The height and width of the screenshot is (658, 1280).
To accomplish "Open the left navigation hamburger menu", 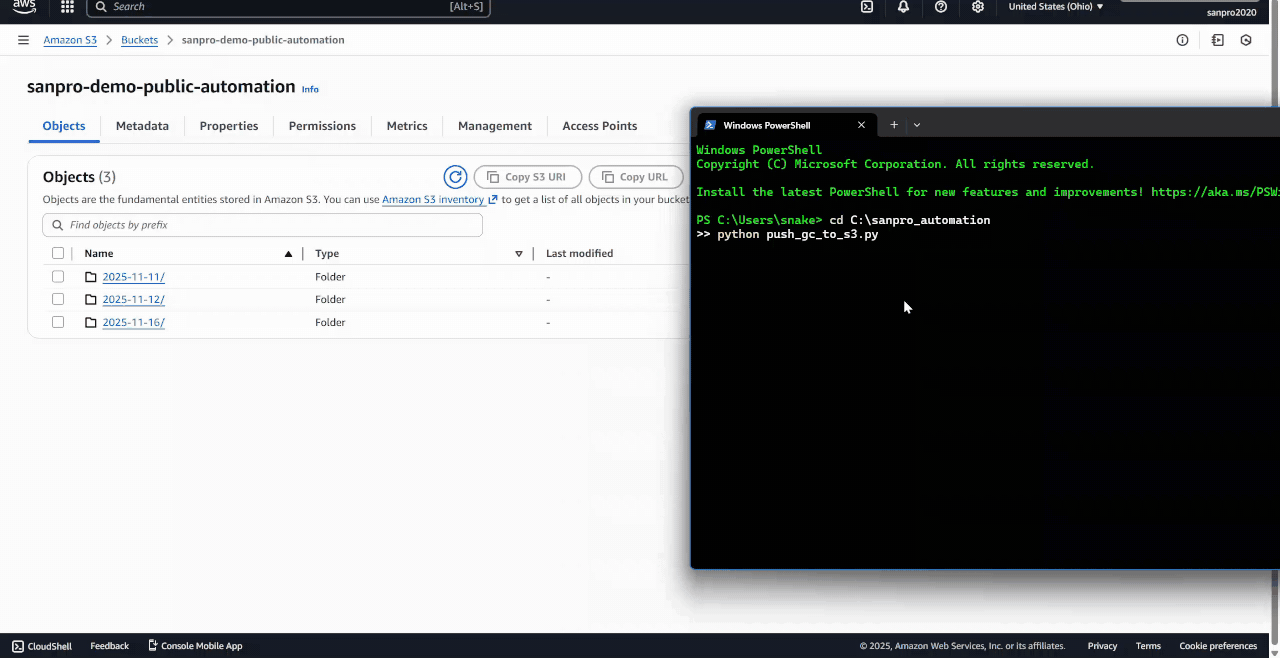I will [x=23, y=40].
